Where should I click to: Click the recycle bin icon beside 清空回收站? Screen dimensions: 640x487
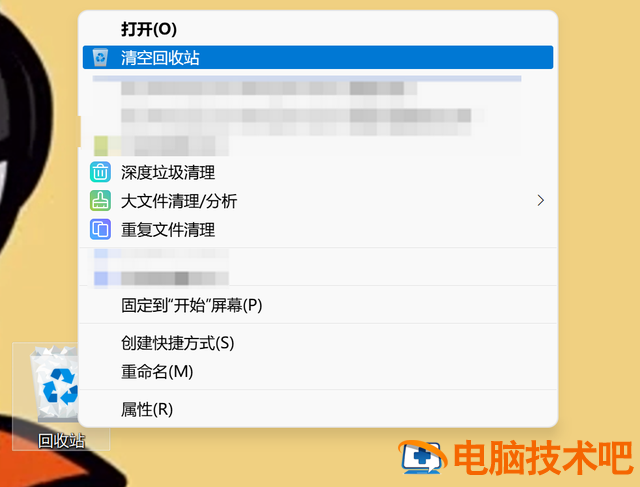pos(100,57)
